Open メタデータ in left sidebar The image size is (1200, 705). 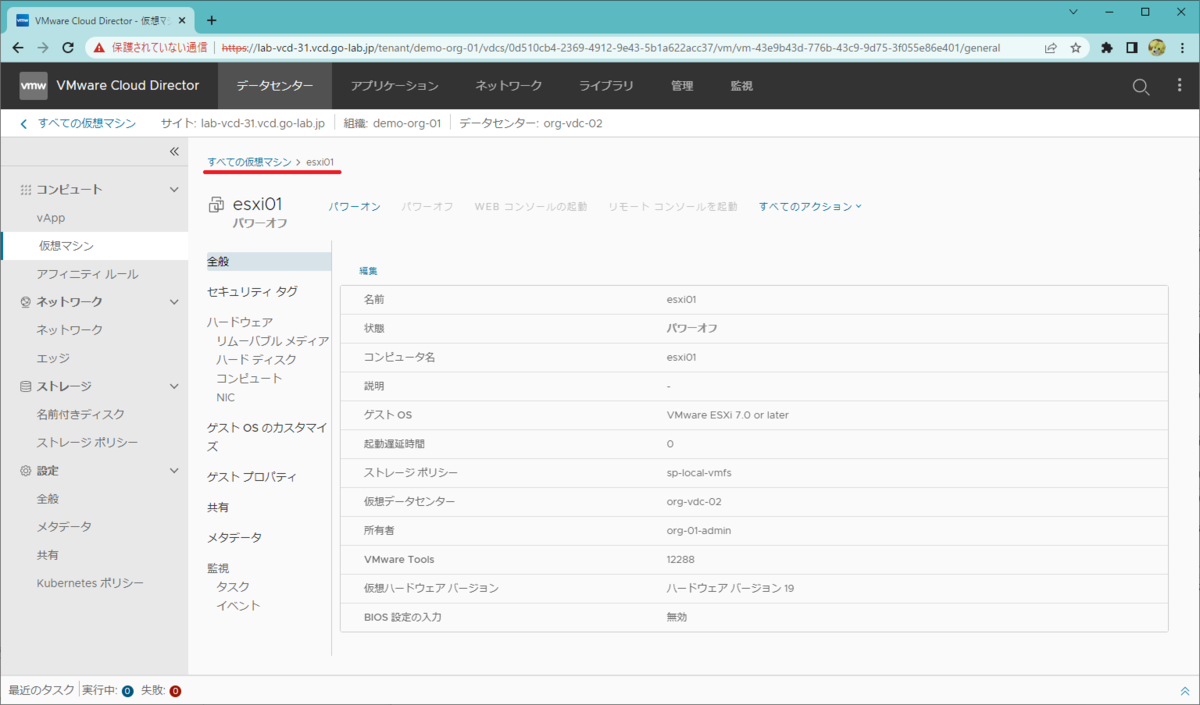(64, 527)
